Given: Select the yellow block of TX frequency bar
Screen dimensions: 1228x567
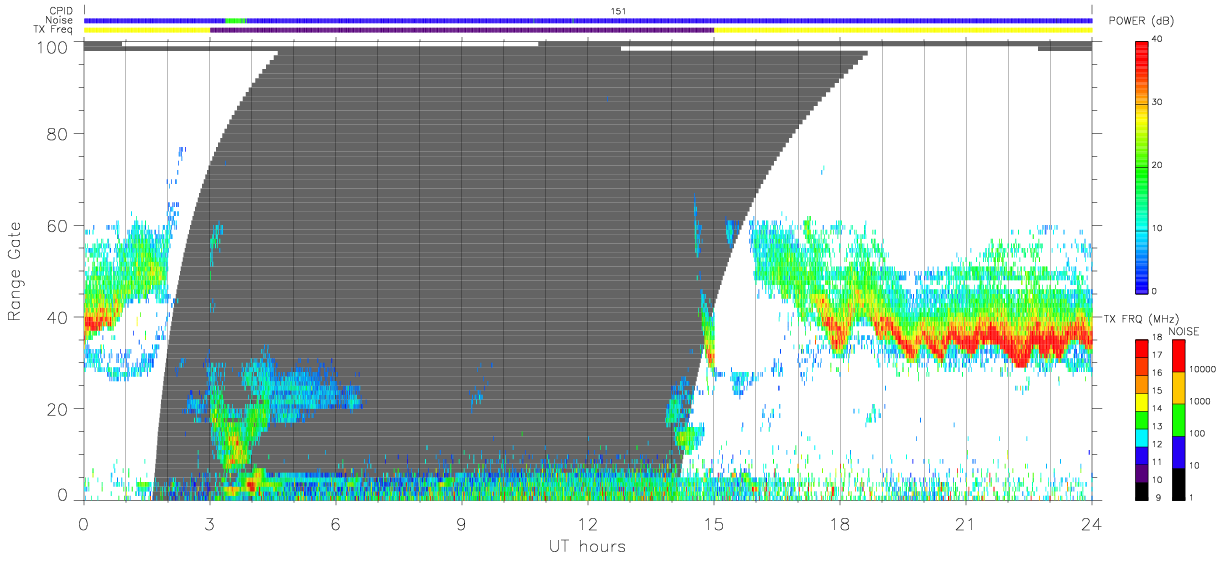Looking at the screenshot, I should click(x=1141, y=401).
